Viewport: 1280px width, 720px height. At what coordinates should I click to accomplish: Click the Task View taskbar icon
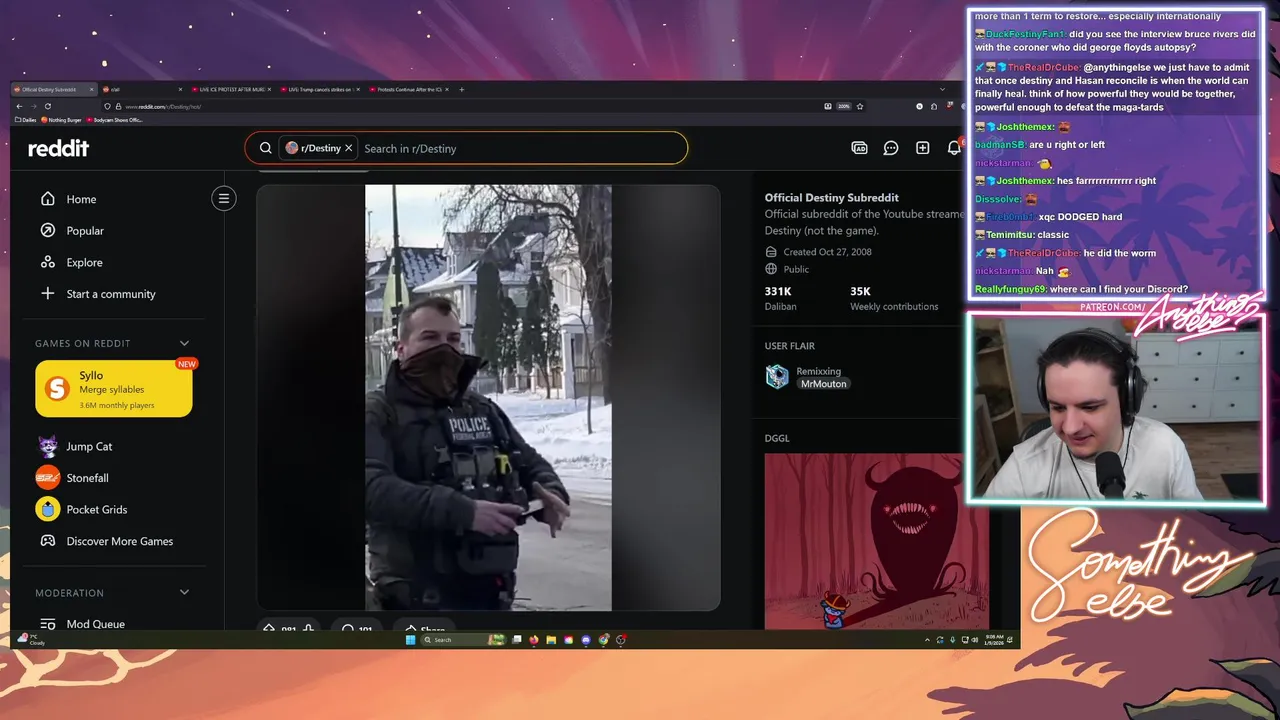pyautogui.click(x=516, y=640)
